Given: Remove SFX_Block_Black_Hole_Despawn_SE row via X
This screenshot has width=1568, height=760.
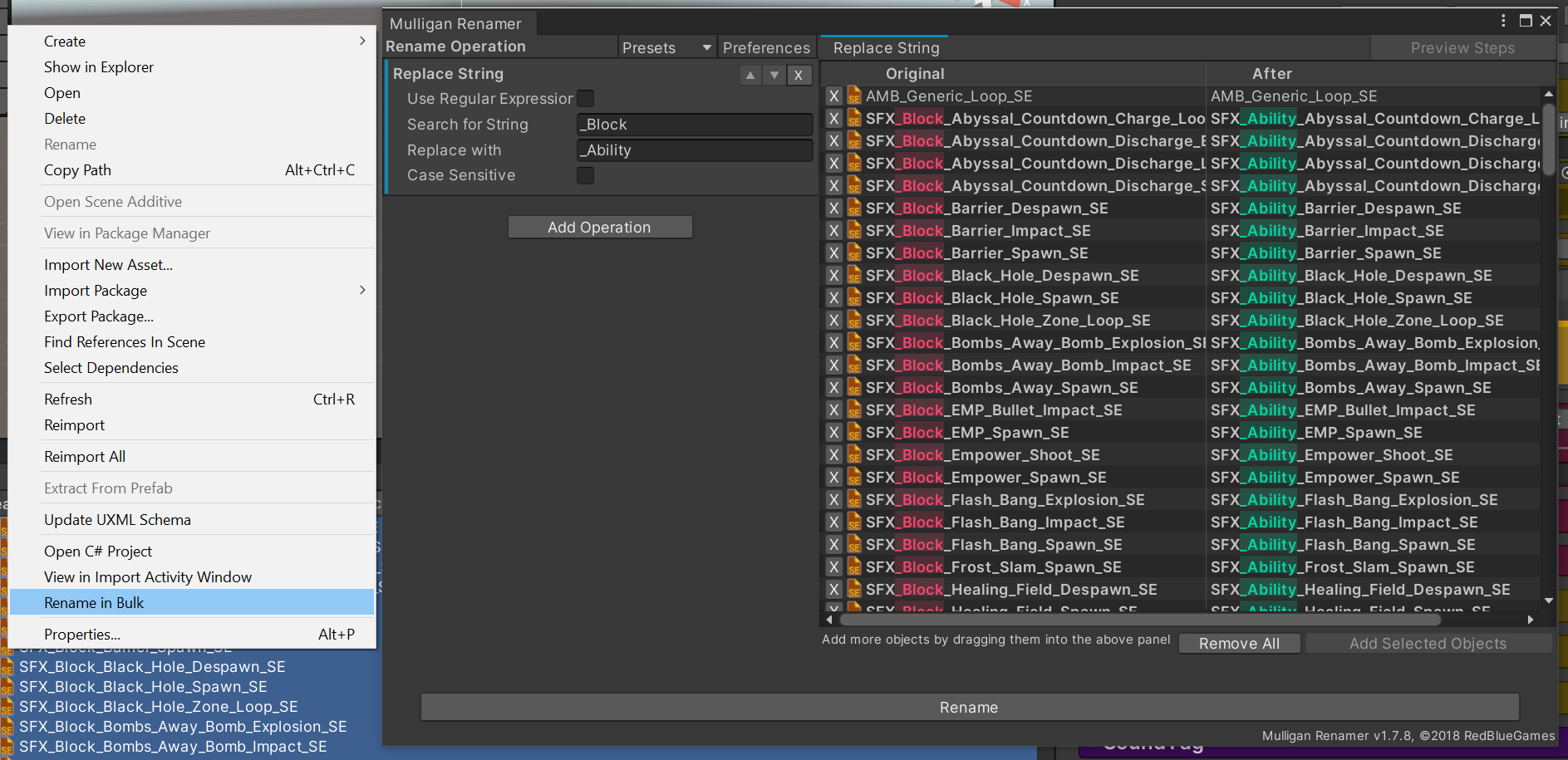Looking at the screenshot, I should (833, 276).
